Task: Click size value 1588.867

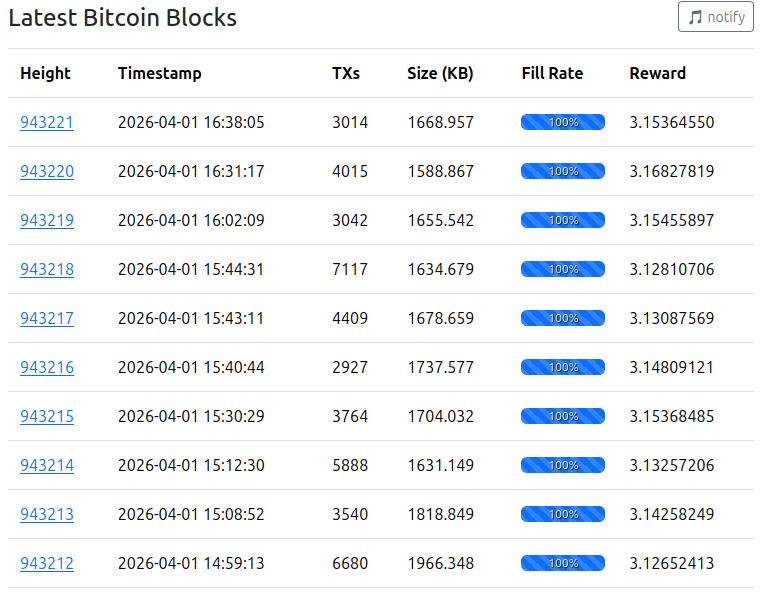Action: pos(440,171)
